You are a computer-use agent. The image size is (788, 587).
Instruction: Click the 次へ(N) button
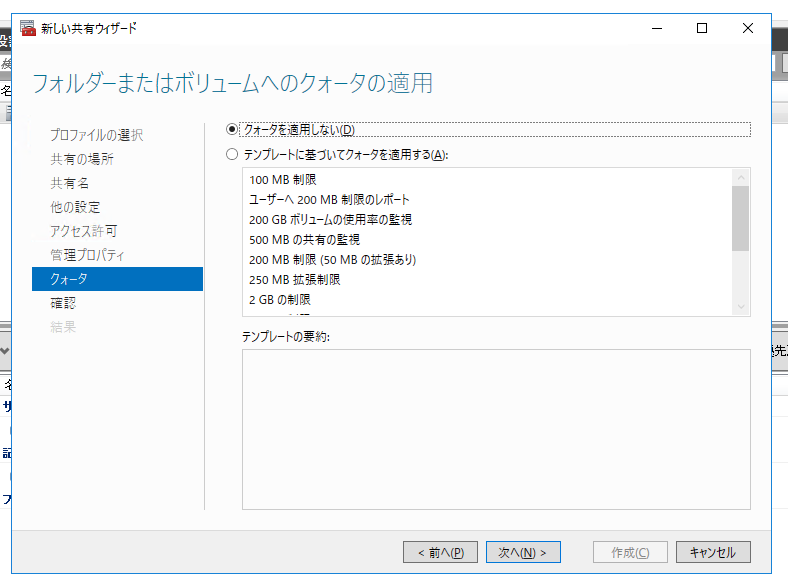pyautogui.click(x=523, y=552)
